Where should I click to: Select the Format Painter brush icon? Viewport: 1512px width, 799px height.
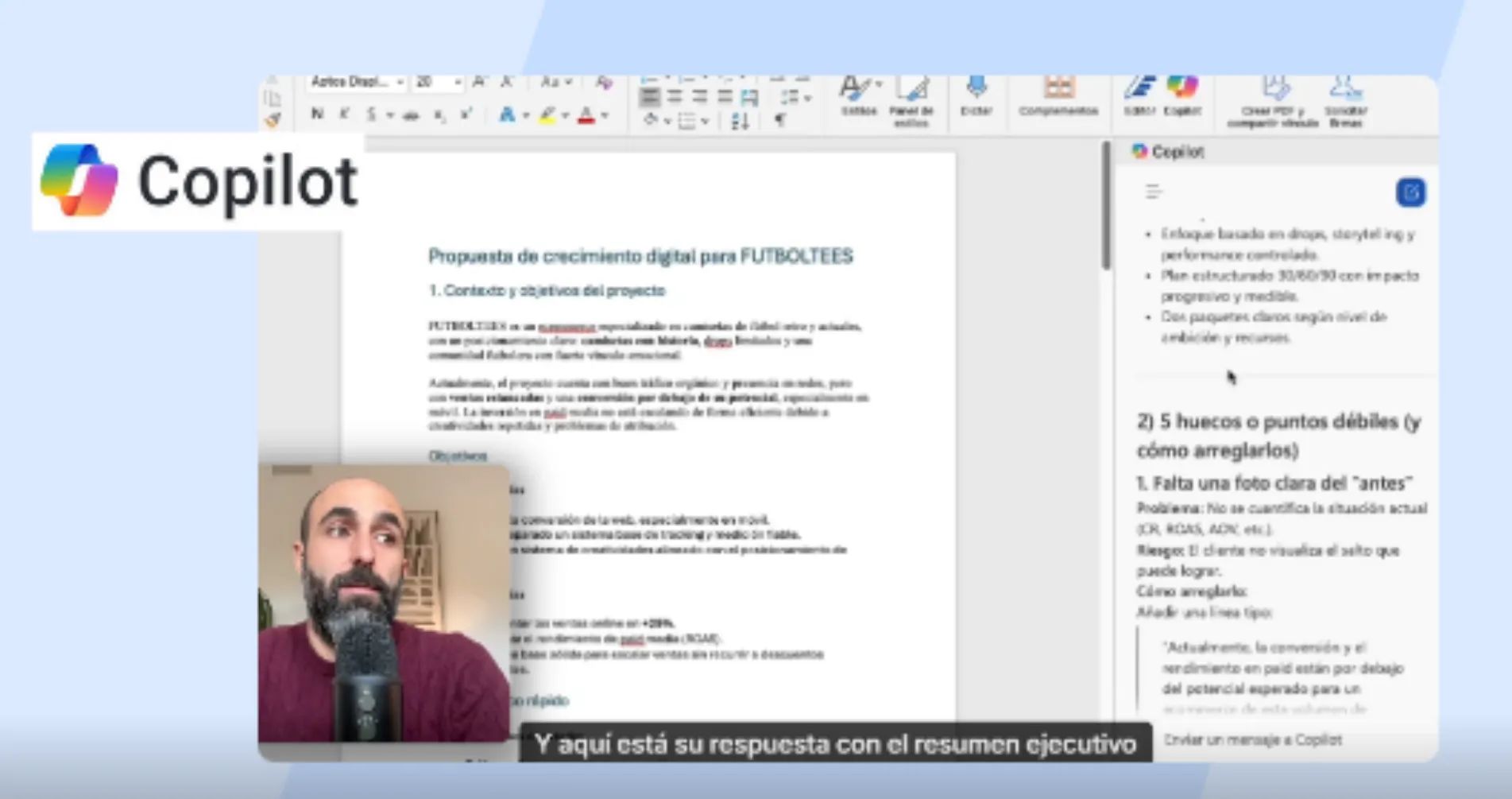pos(273,120)
